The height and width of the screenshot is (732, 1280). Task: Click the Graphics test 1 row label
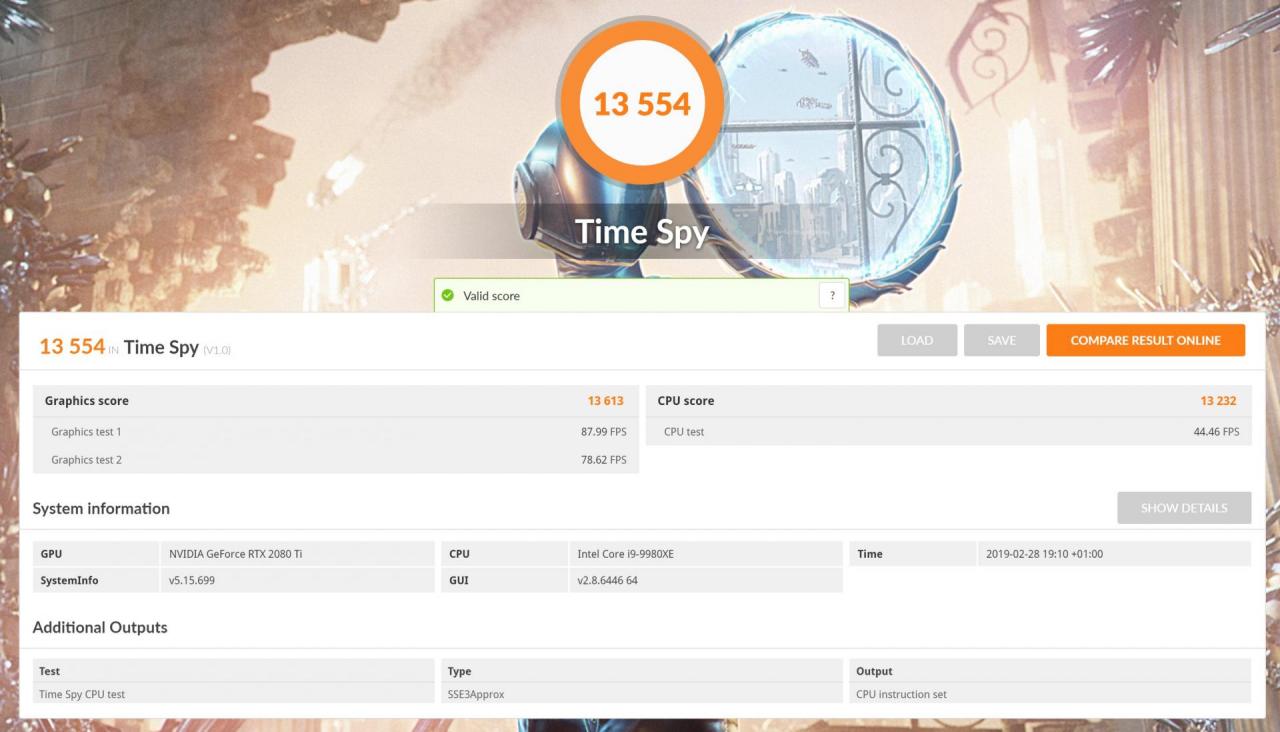pos(86,432)
